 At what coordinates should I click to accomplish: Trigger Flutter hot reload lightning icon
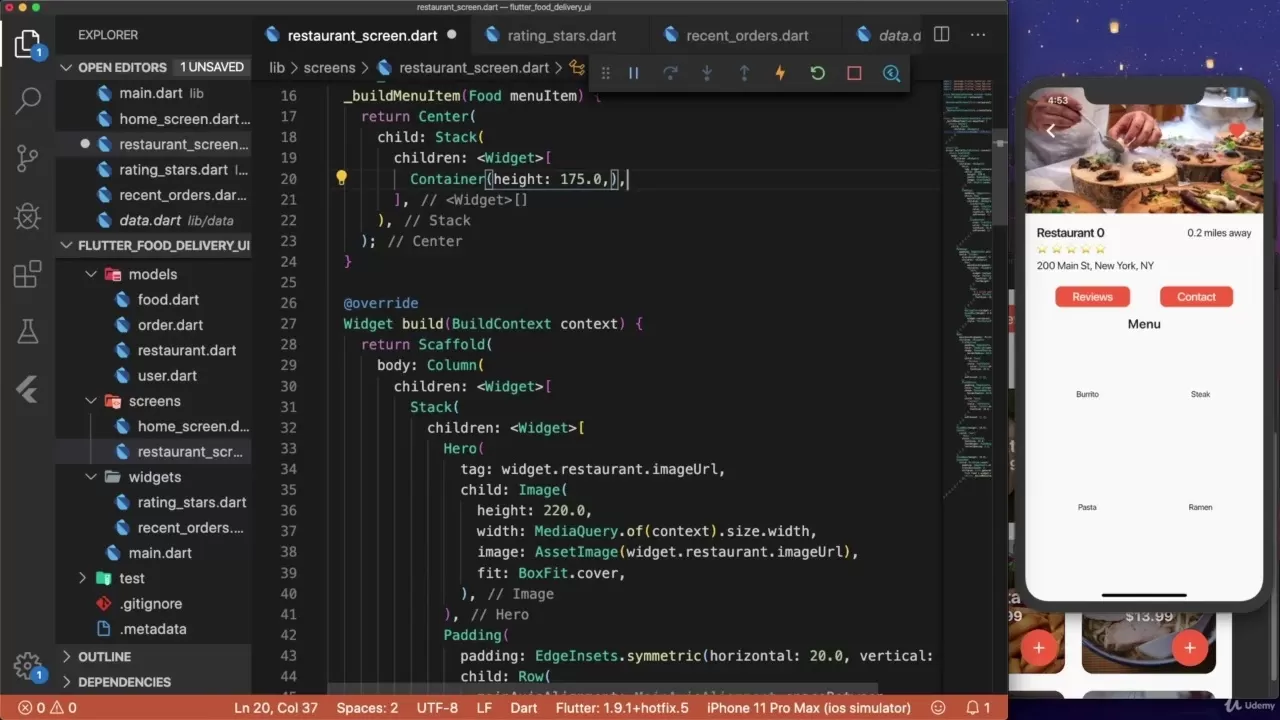click(x=780, y=73)
